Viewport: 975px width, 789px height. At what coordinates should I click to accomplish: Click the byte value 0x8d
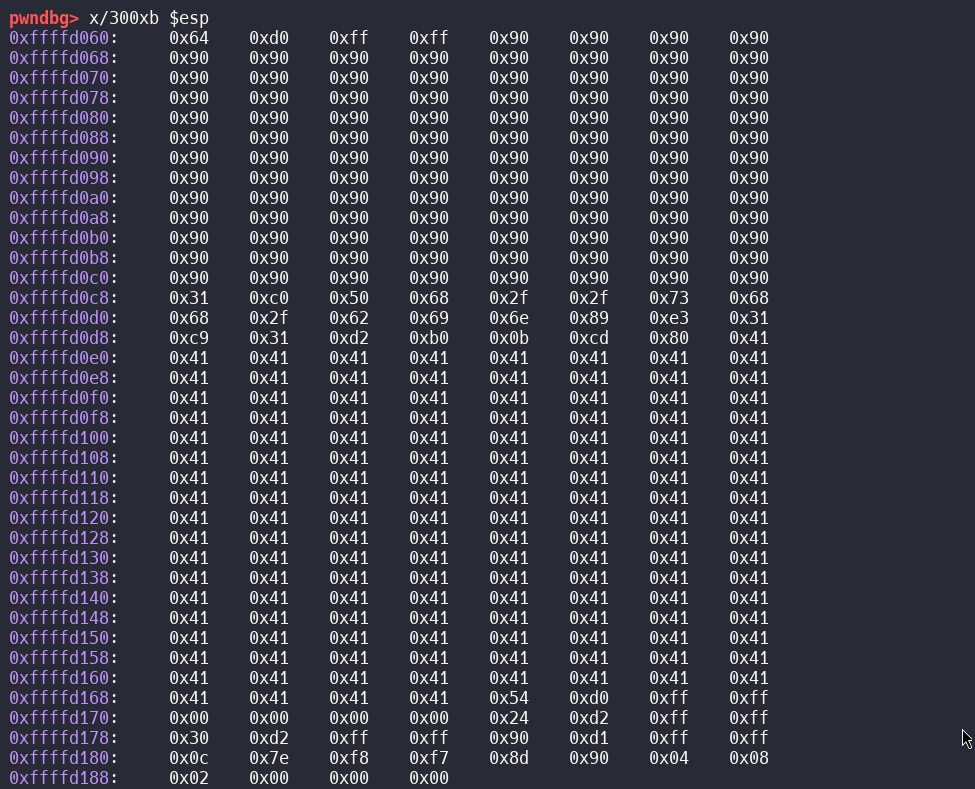click(509, 758)
